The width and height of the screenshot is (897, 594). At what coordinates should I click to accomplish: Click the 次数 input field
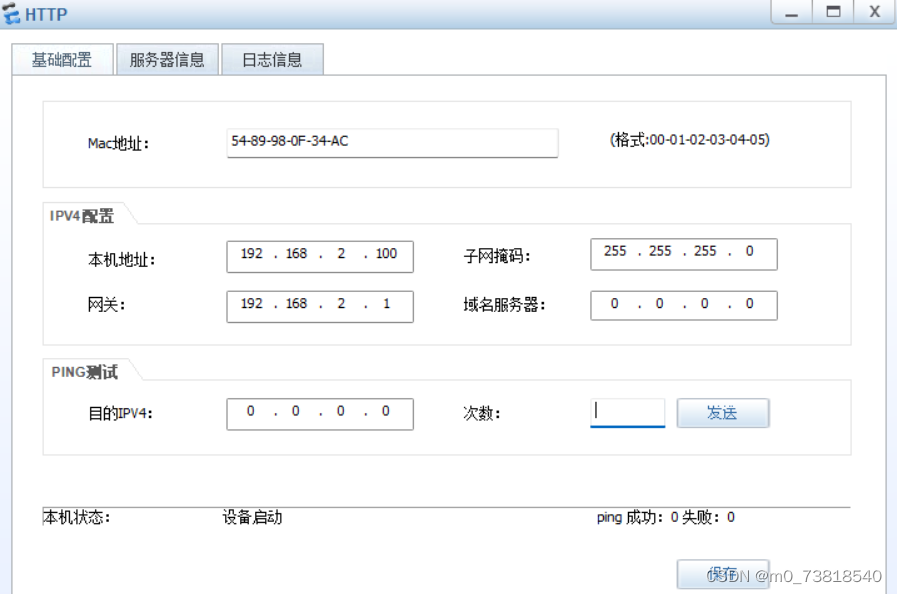(627, 411)
